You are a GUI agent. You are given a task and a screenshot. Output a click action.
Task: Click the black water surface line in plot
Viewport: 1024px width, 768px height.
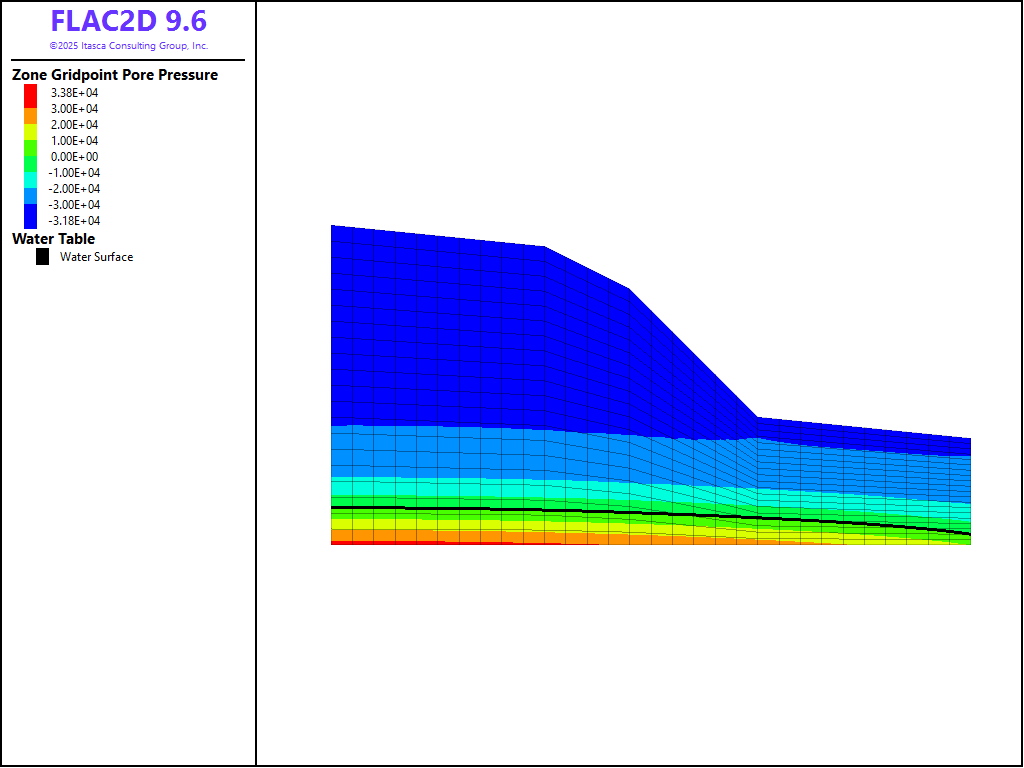coord(600,512)
